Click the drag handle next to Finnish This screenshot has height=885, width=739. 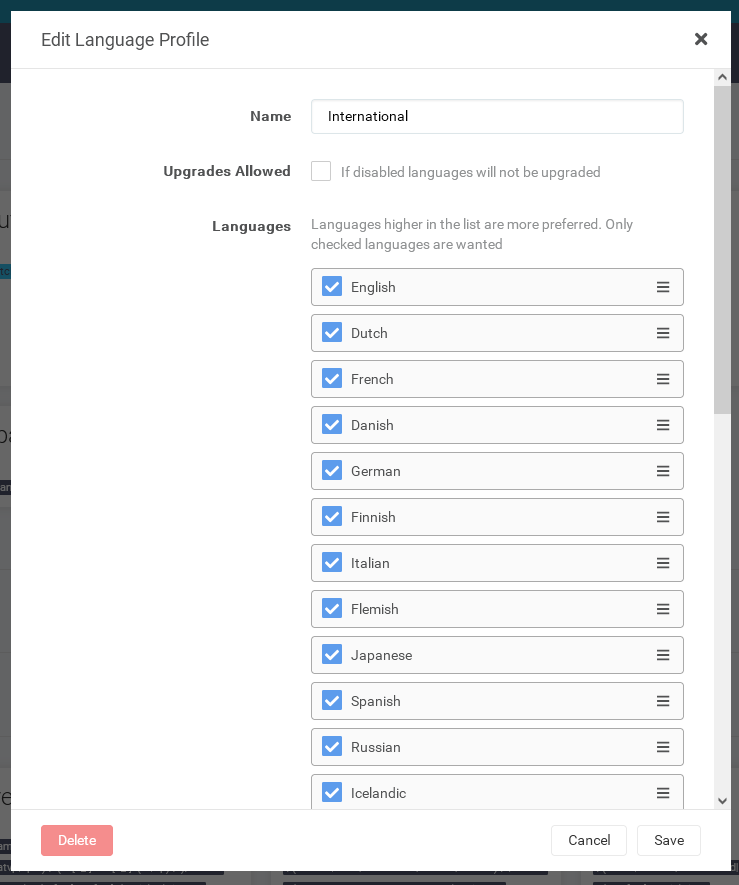(x=663, y=517)
